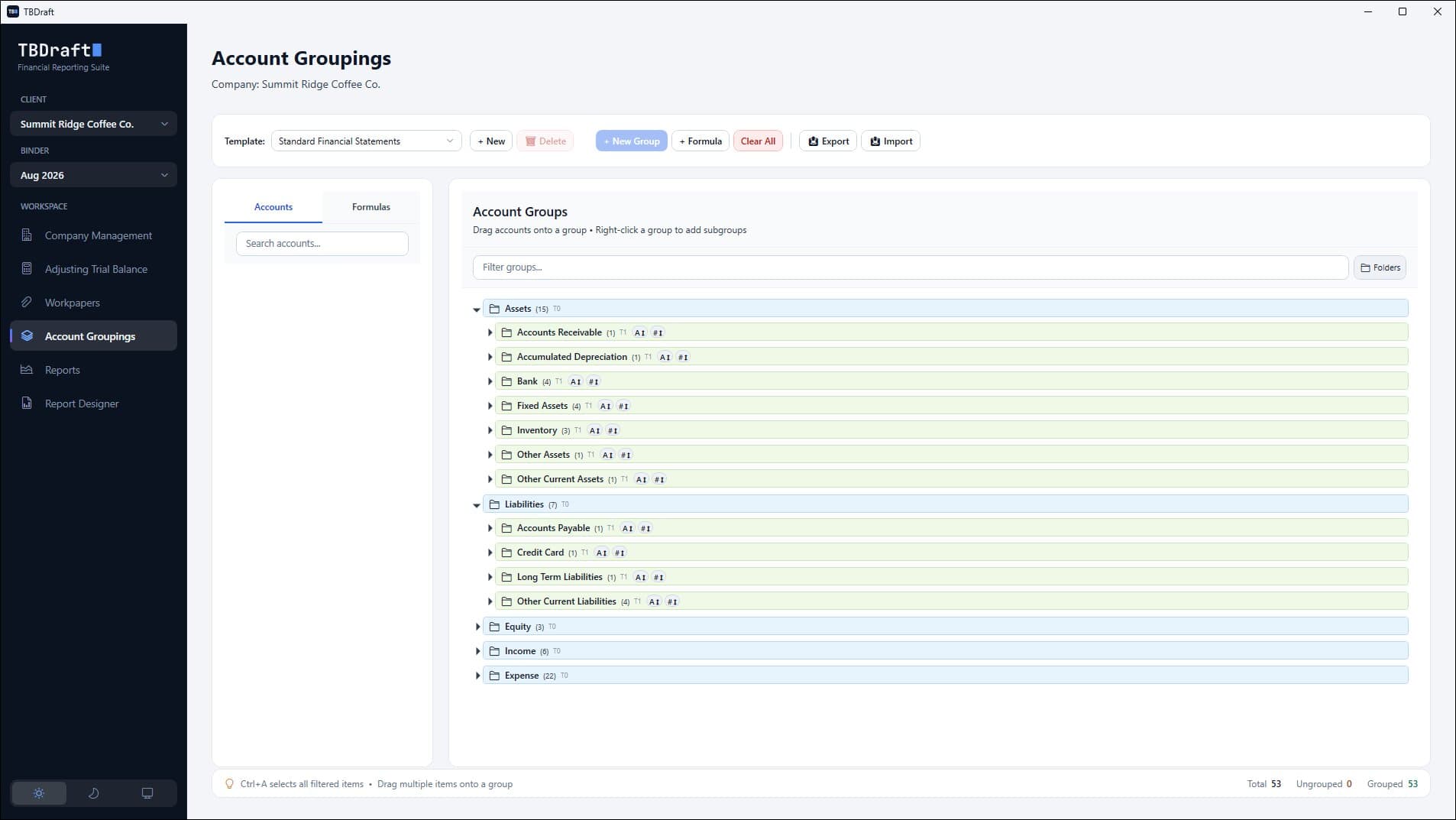Click the Clear All button
This screenshot has width=1456, height=820.
coord(758,141)
